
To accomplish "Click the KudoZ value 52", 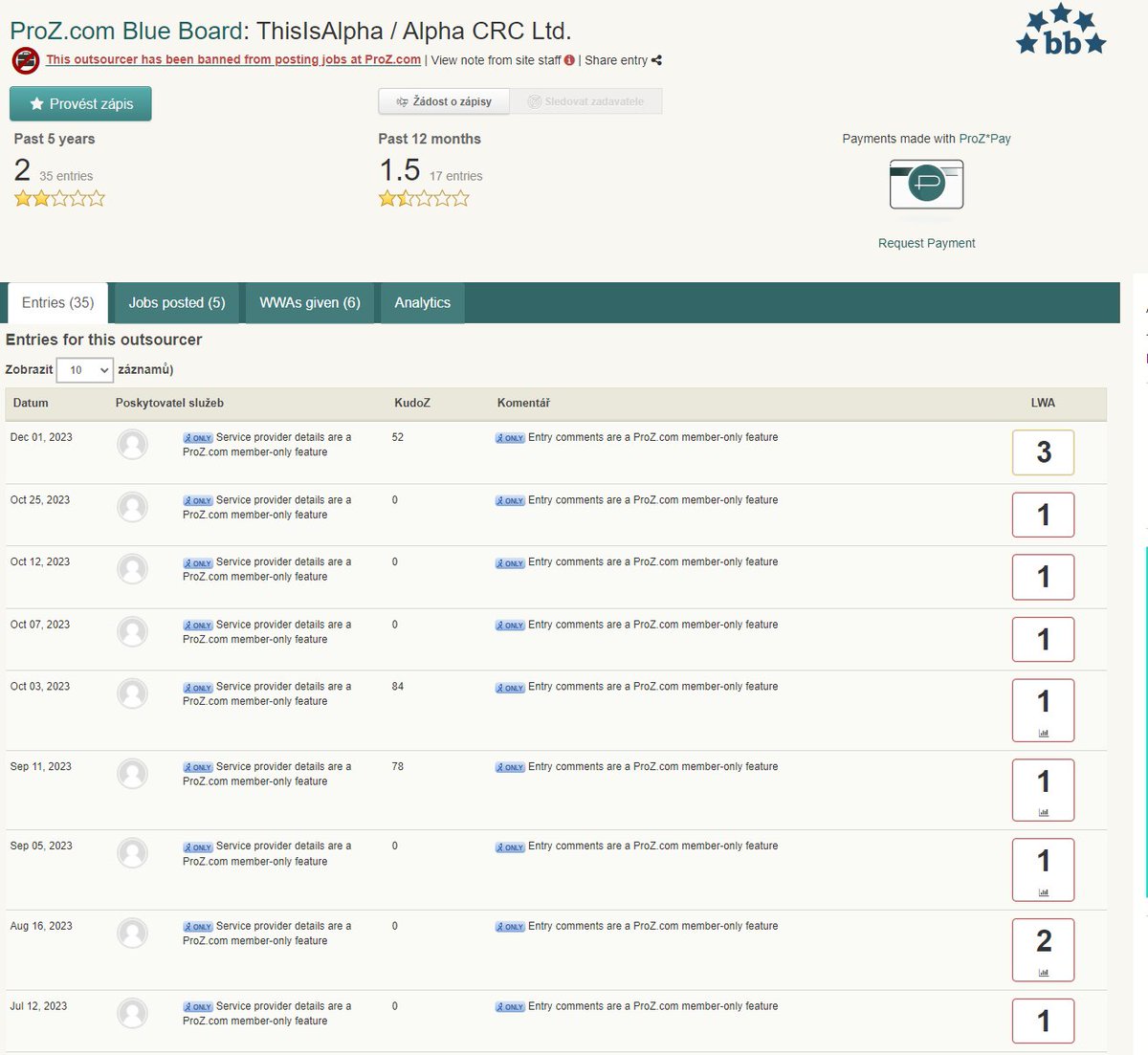I will pos(398,437).
